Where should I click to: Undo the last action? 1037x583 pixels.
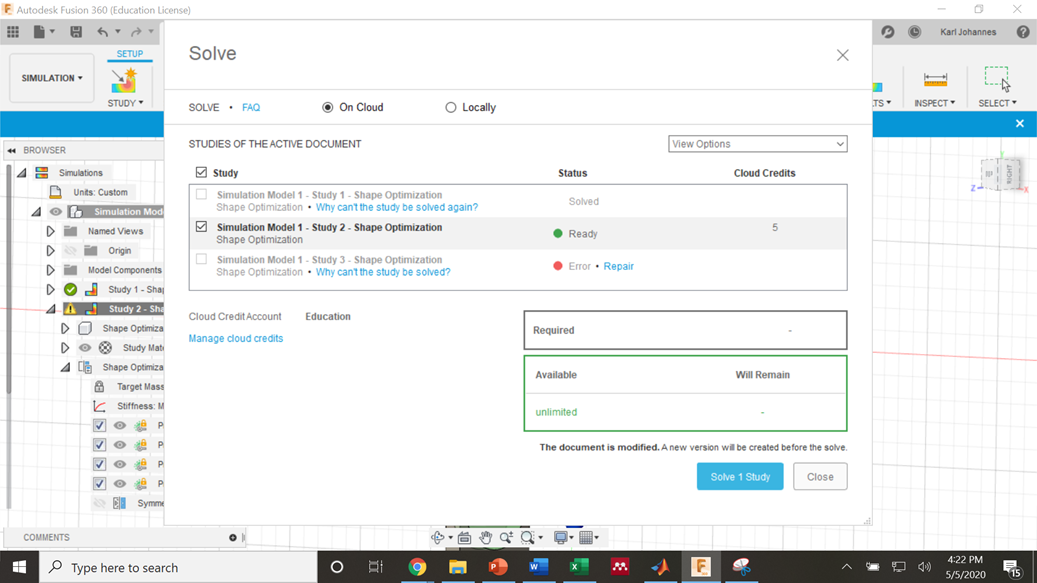(103, 32)
